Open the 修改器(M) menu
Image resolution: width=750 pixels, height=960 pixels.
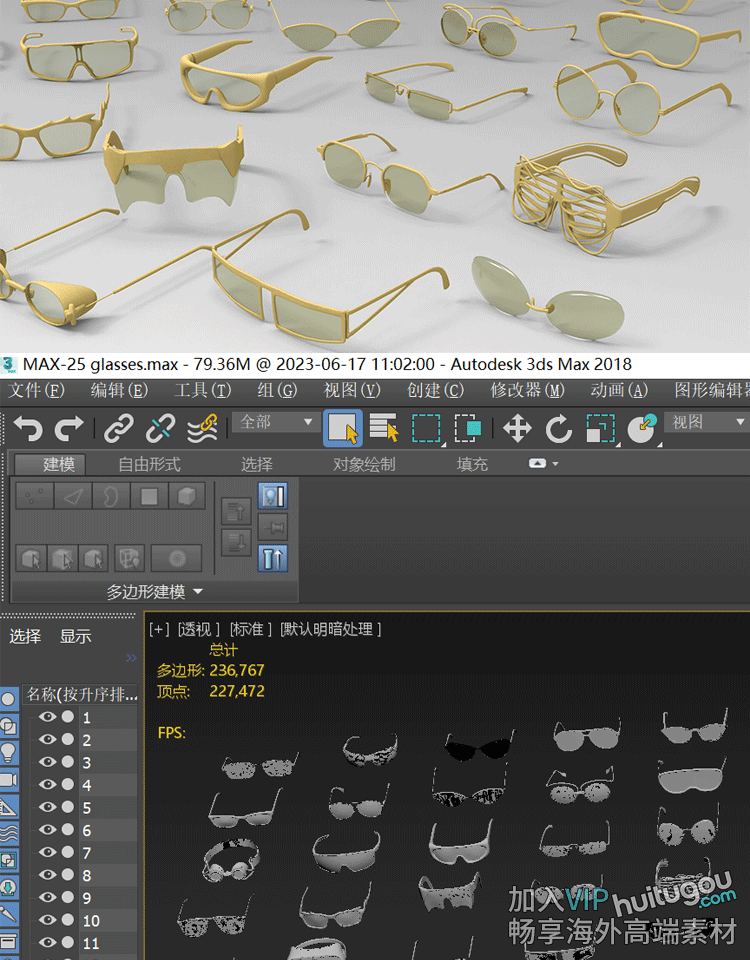pos(527,390)
